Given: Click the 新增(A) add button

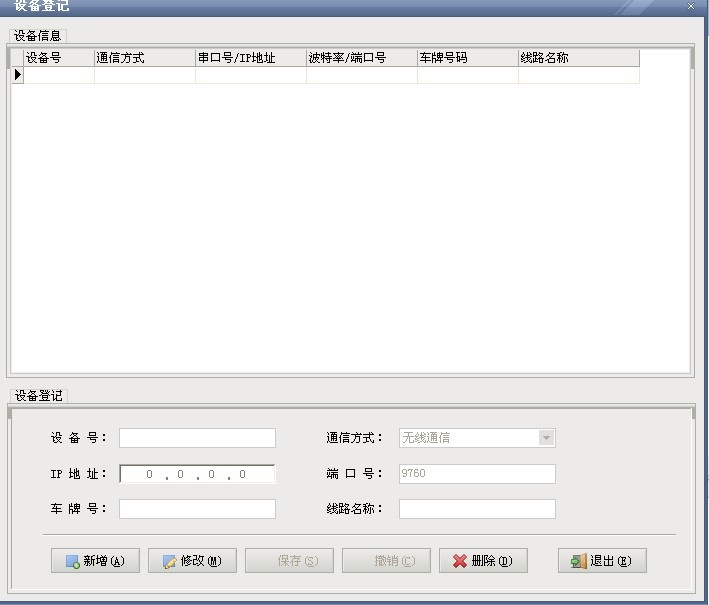Looking at the screenshot, I should pos(95,561).
